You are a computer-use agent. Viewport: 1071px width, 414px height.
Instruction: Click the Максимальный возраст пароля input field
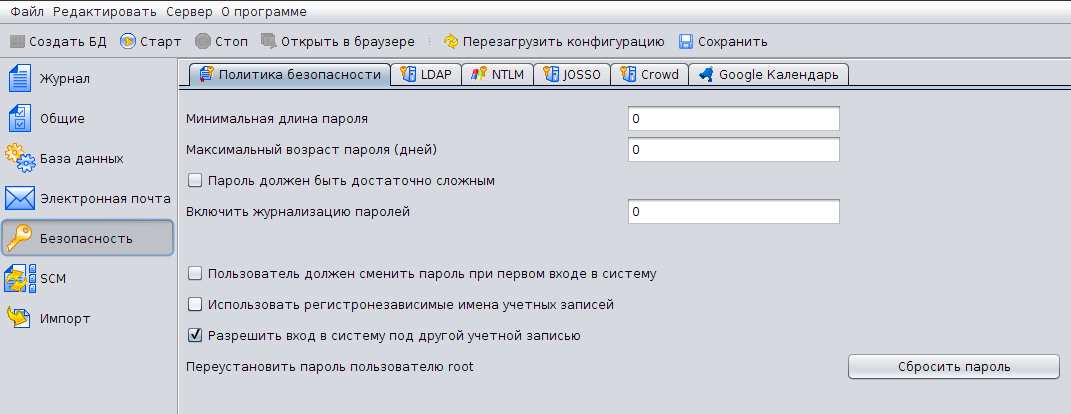733,150
